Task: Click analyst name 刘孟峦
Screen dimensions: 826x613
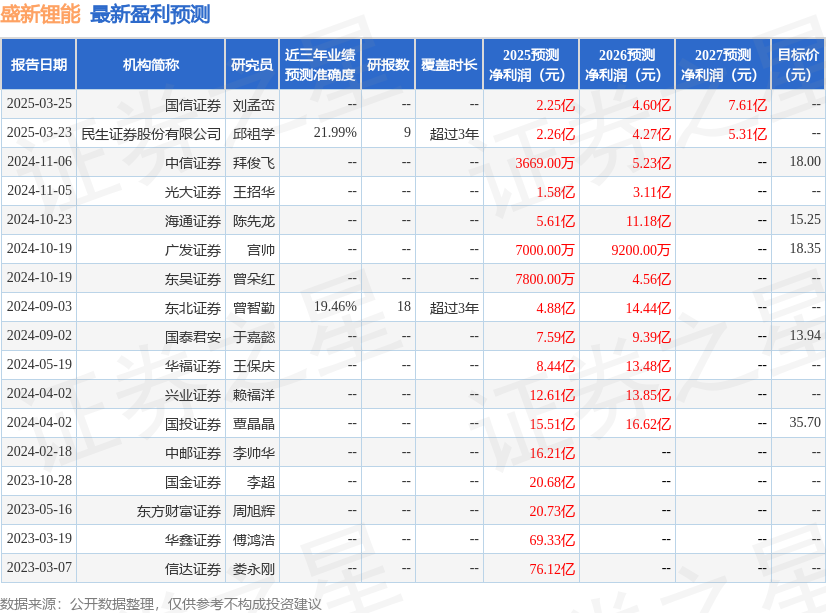Action: [254, 105]
